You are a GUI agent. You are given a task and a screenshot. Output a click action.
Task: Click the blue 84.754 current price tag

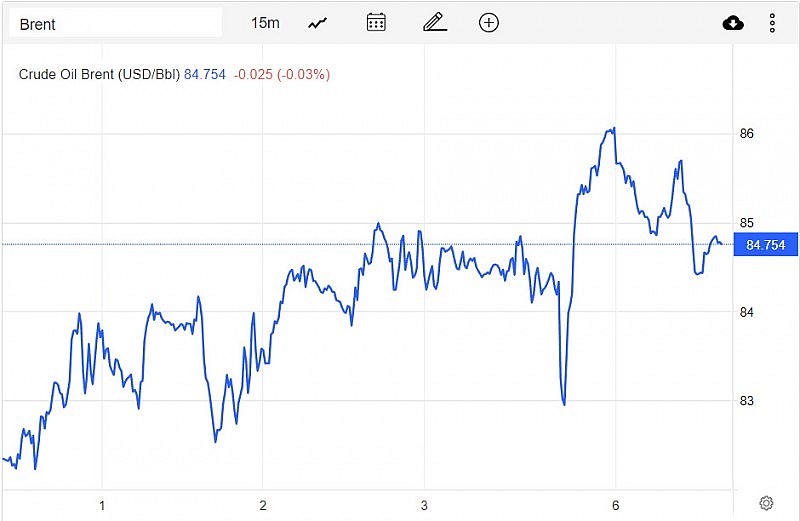[765, 245]
